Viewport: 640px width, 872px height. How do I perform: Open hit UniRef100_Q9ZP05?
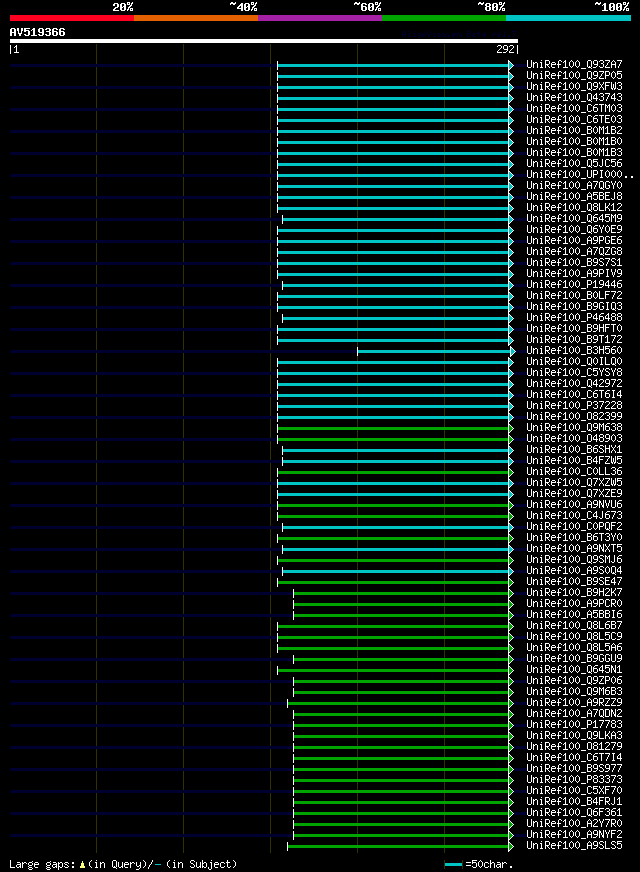pyautogui.click(x=574, y=76)
